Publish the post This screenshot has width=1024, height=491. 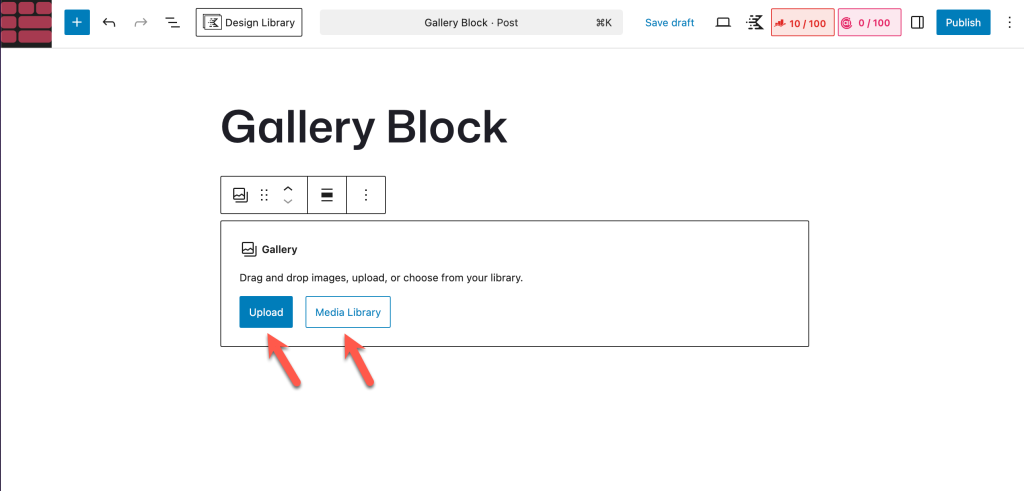(963, 22)
